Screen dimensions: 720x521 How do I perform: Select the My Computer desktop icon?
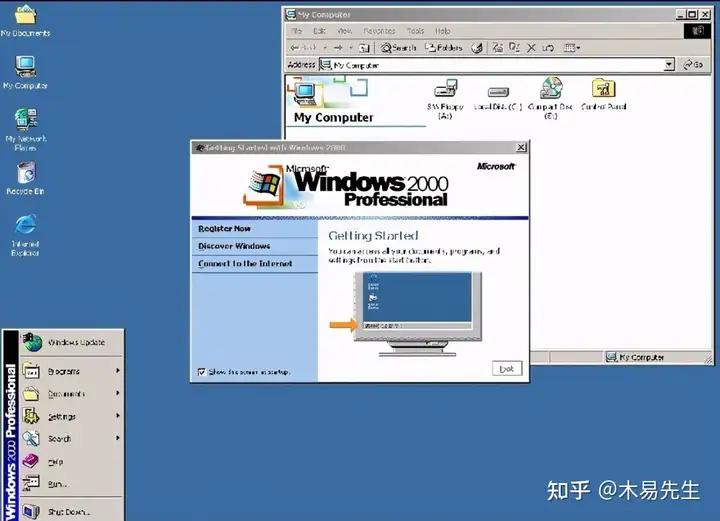point(25,73)
